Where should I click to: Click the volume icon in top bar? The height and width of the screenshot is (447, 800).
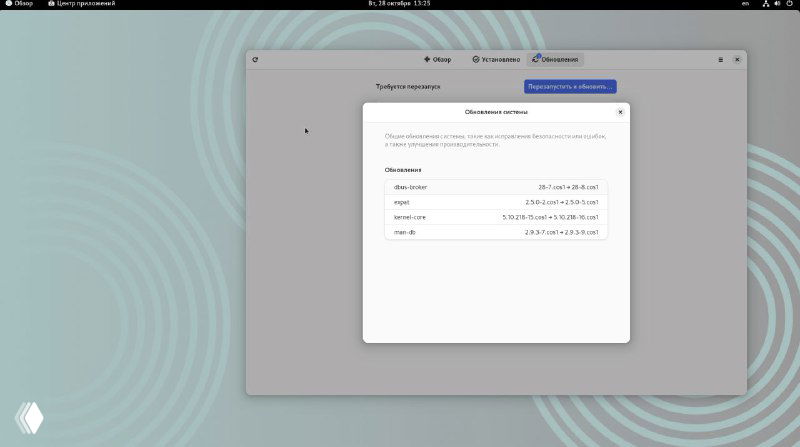pos(777,4)
